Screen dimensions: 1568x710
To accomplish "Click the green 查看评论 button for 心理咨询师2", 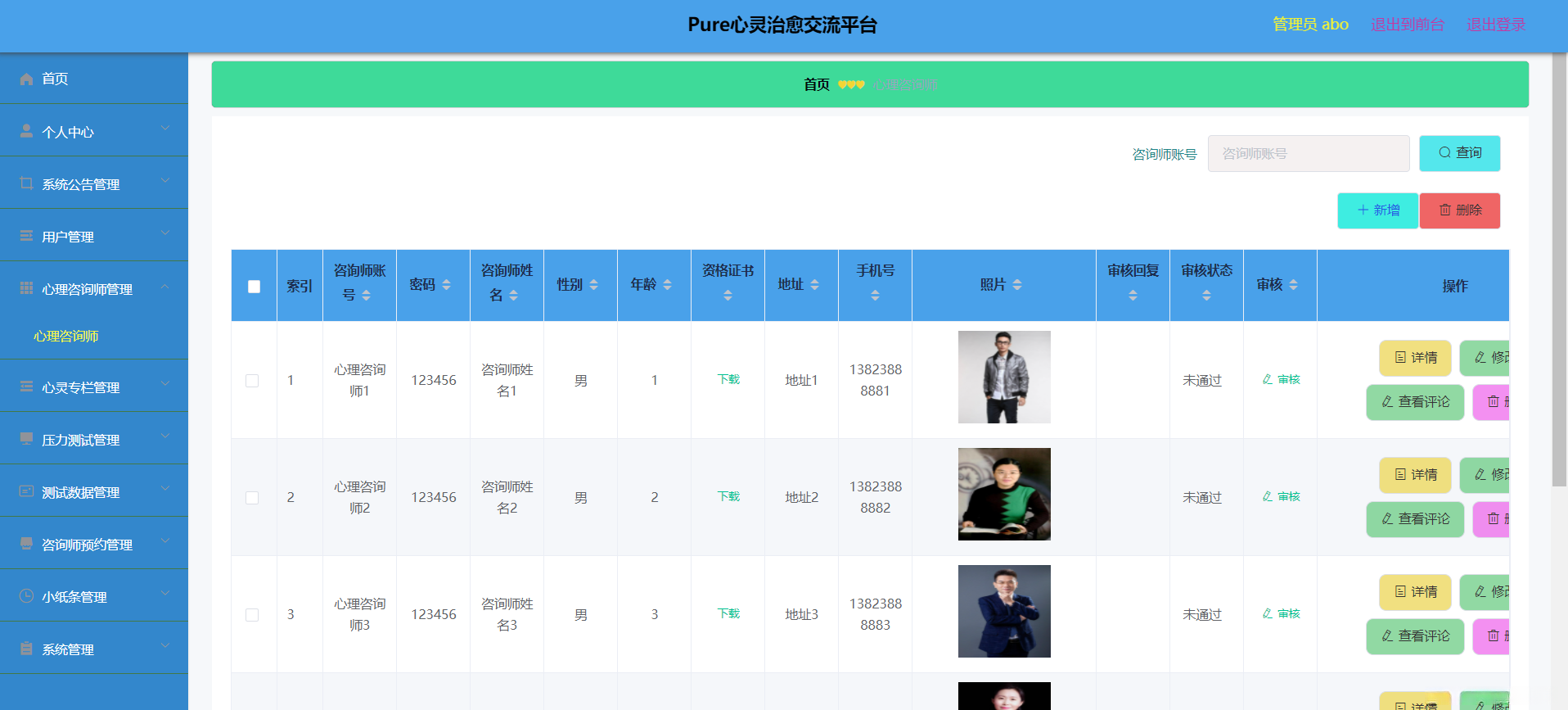I will (1415, 519).
